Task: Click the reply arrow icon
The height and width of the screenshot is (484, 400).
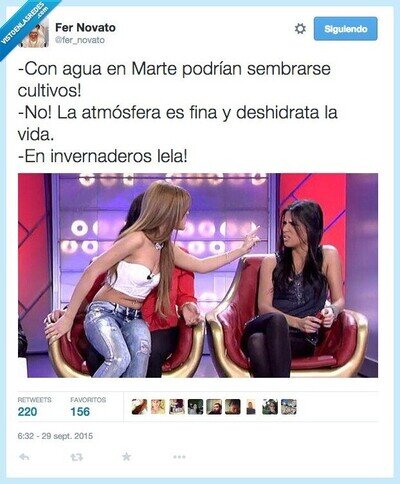Action: click(x=24, y=457)
